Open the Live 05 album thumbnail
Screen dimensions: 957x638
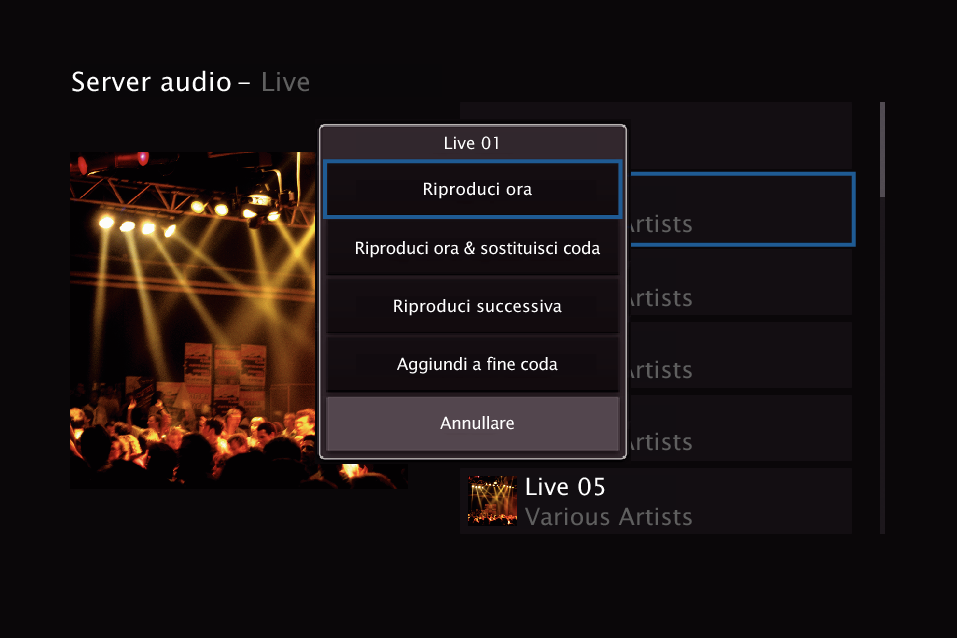[492, 501]
